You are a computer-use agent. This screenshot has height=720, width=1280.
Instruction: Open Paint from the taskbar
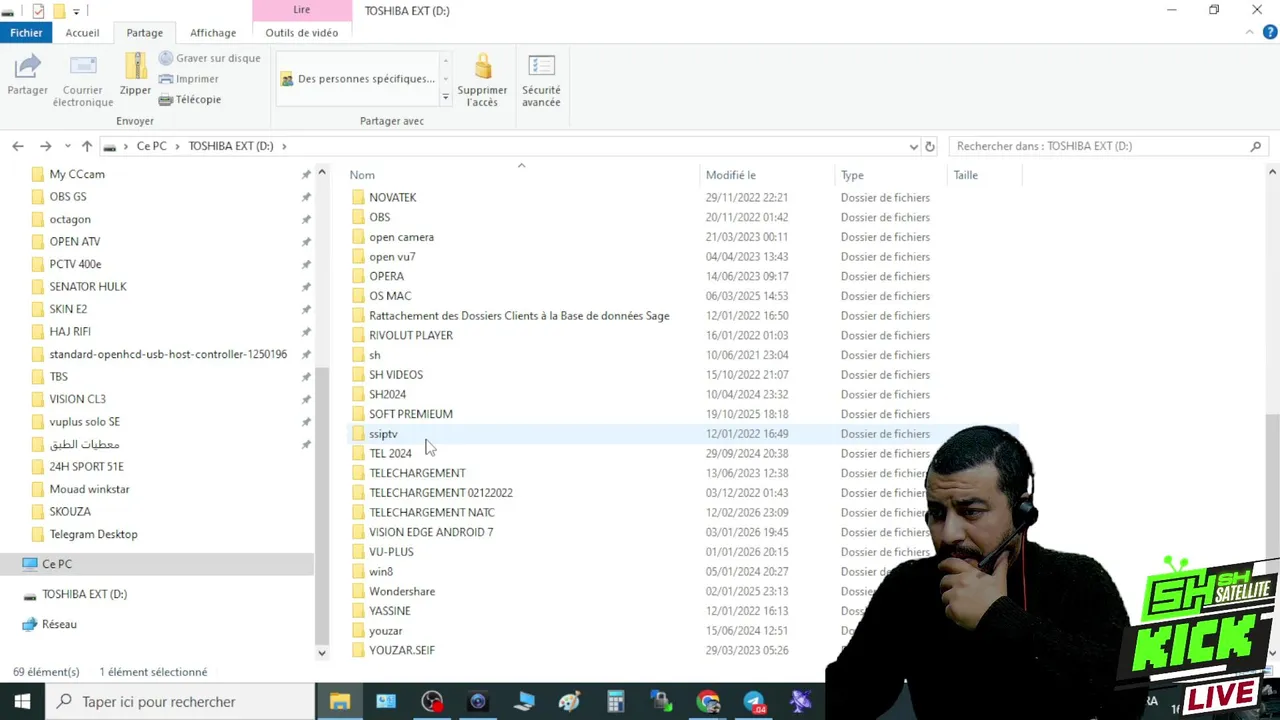coord(569,701)
